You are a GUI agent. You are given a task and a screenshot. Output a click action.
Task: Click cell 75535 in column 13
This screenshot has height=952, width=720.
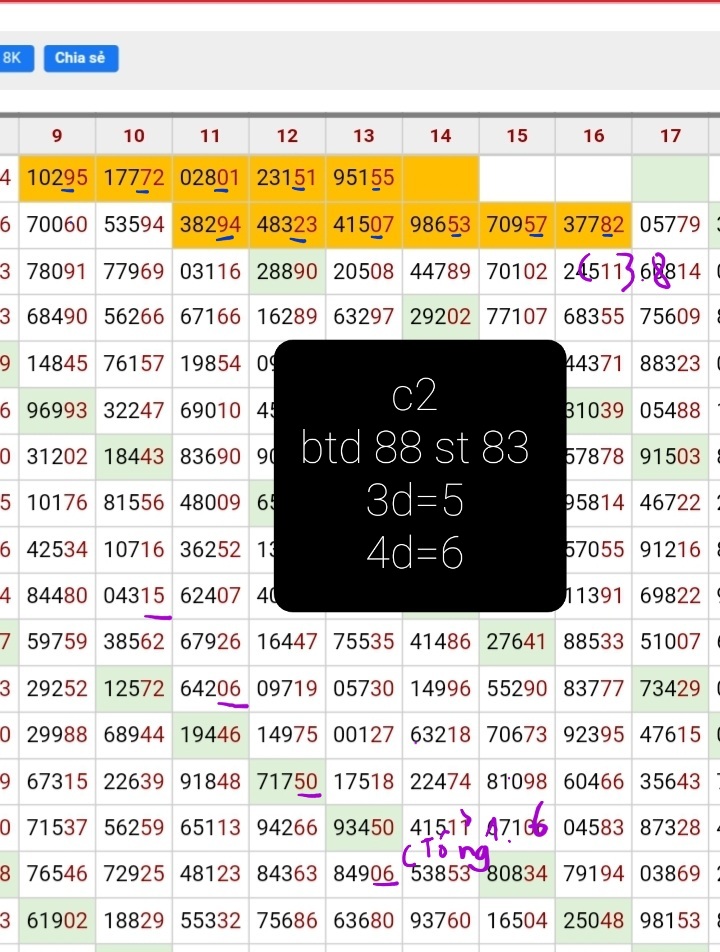(364, 642)
